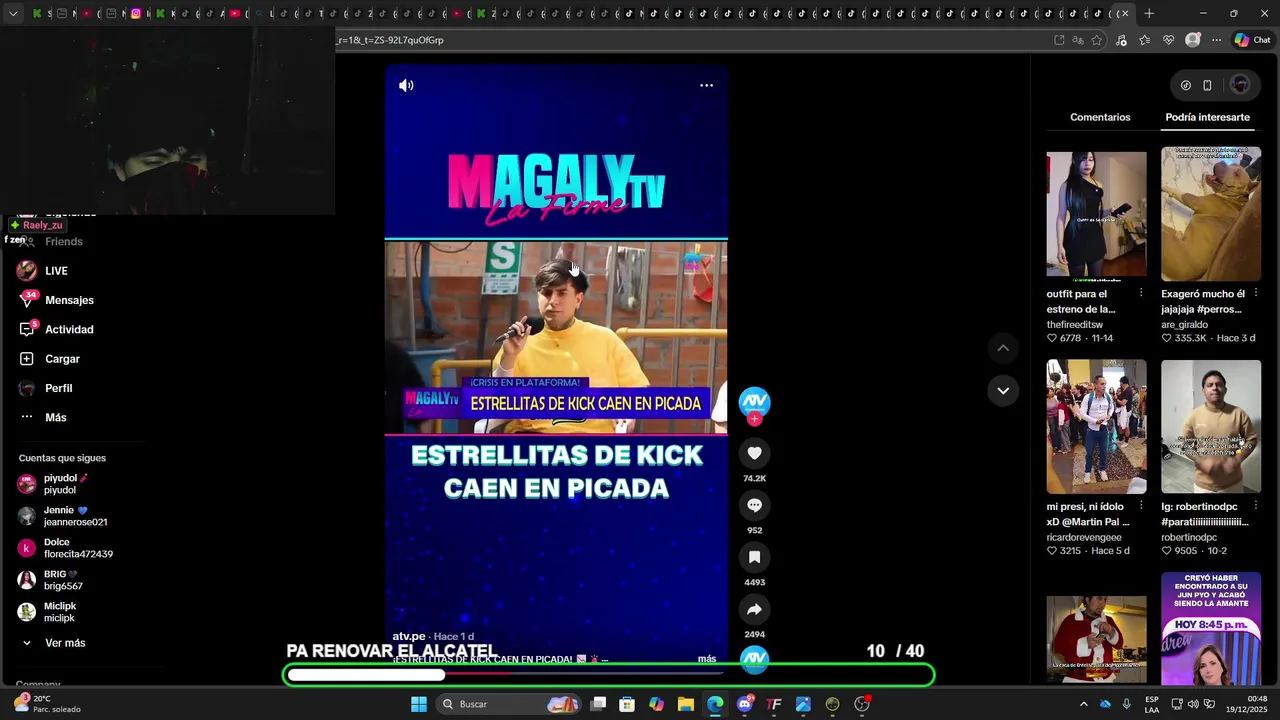
Task: Open your TikTok profile avatar at top right
Action: pyautogui.click(x=1240, y=85)
